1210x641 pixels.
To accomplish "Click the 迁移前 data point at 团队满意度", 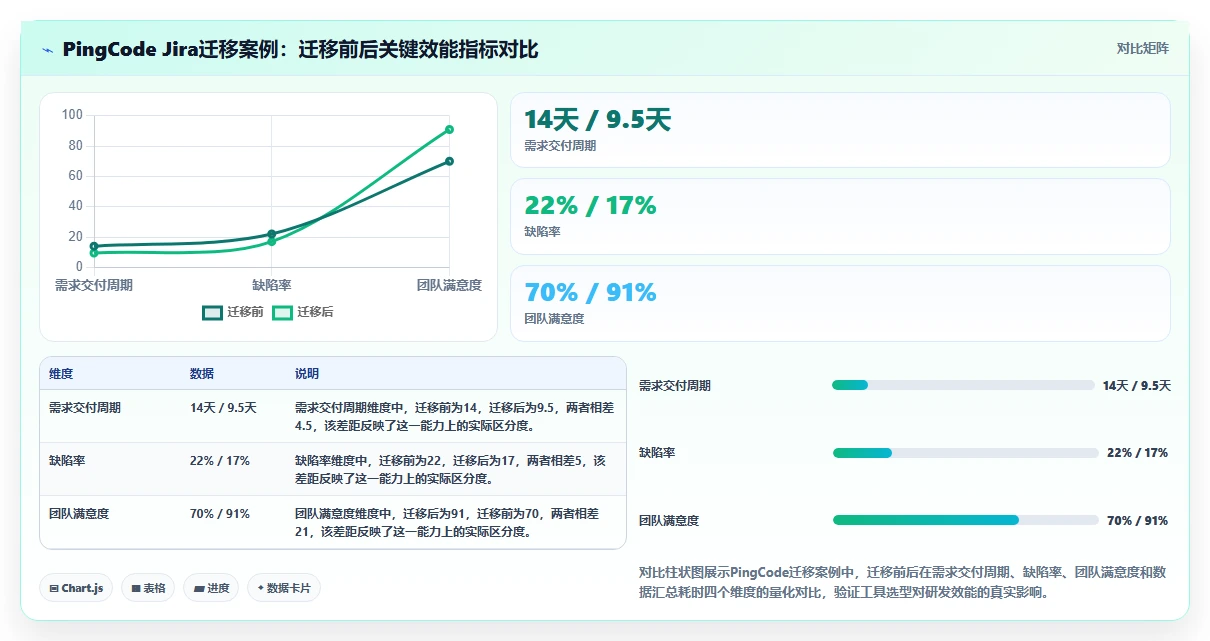I will point(449,161).
